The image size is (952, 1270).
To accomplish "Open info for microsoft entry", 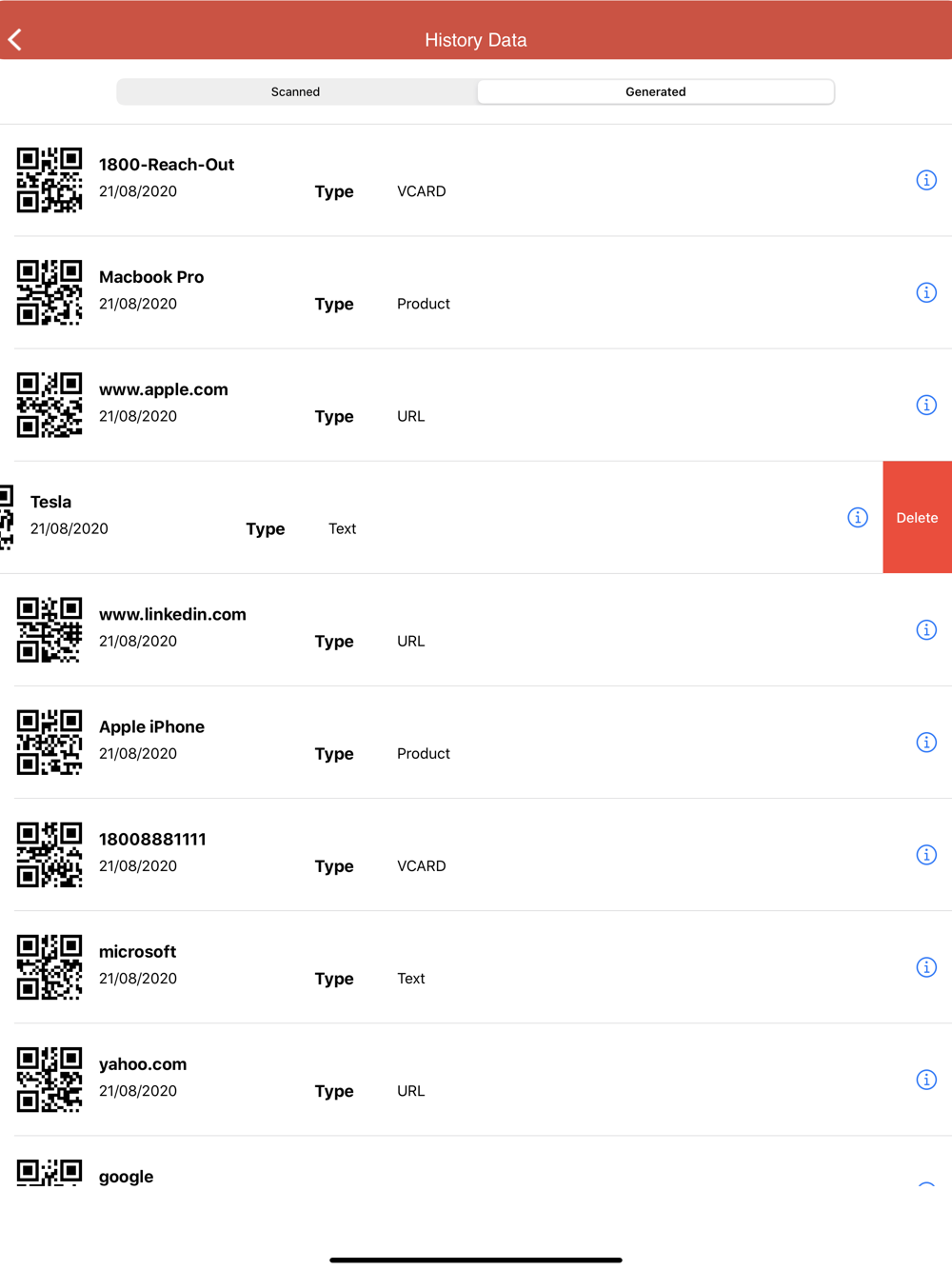I will click(x=926, y=966).
